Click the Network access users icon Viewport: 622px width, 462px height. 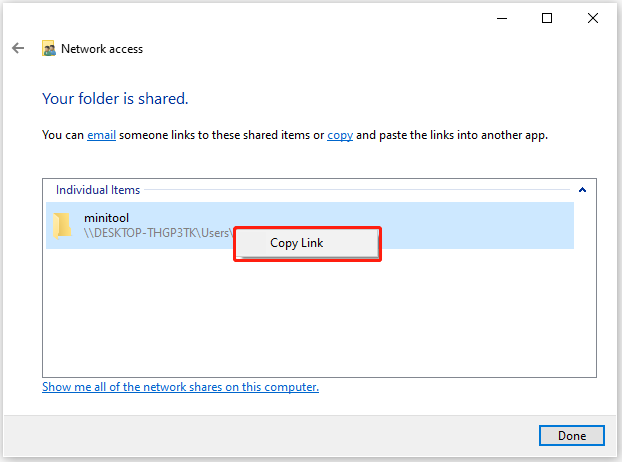pos(49,48)
